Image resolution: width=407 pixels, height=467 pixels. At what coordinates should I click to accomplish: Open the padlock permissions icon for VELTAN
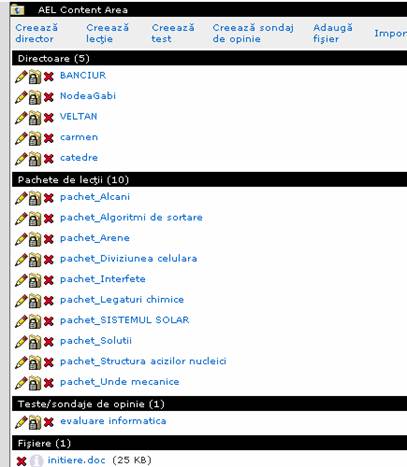pos(35,118)
